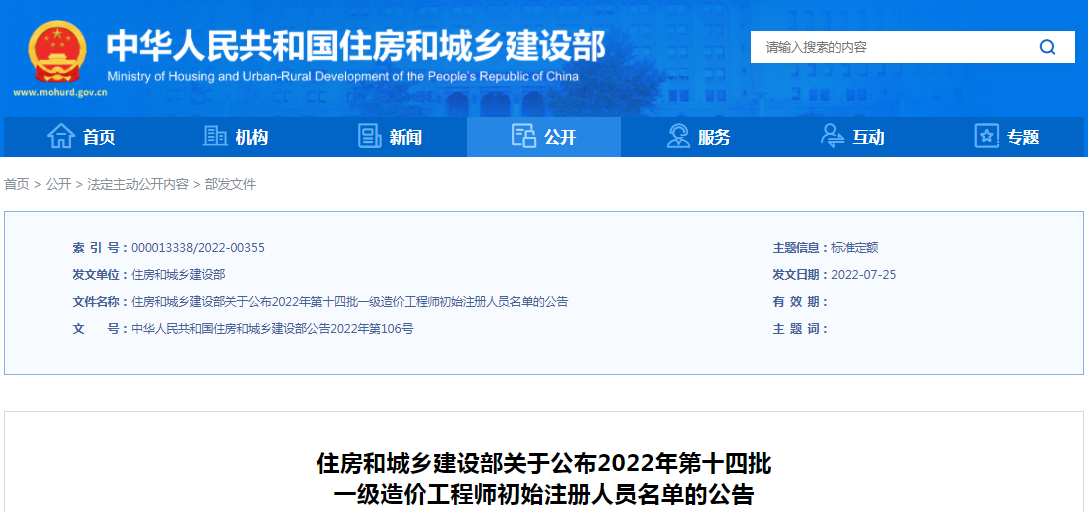Viewport: 1088px width, 512px height.
Task: Open 法定主动公开内容 breadcrumb link
Action: [138, 185]
